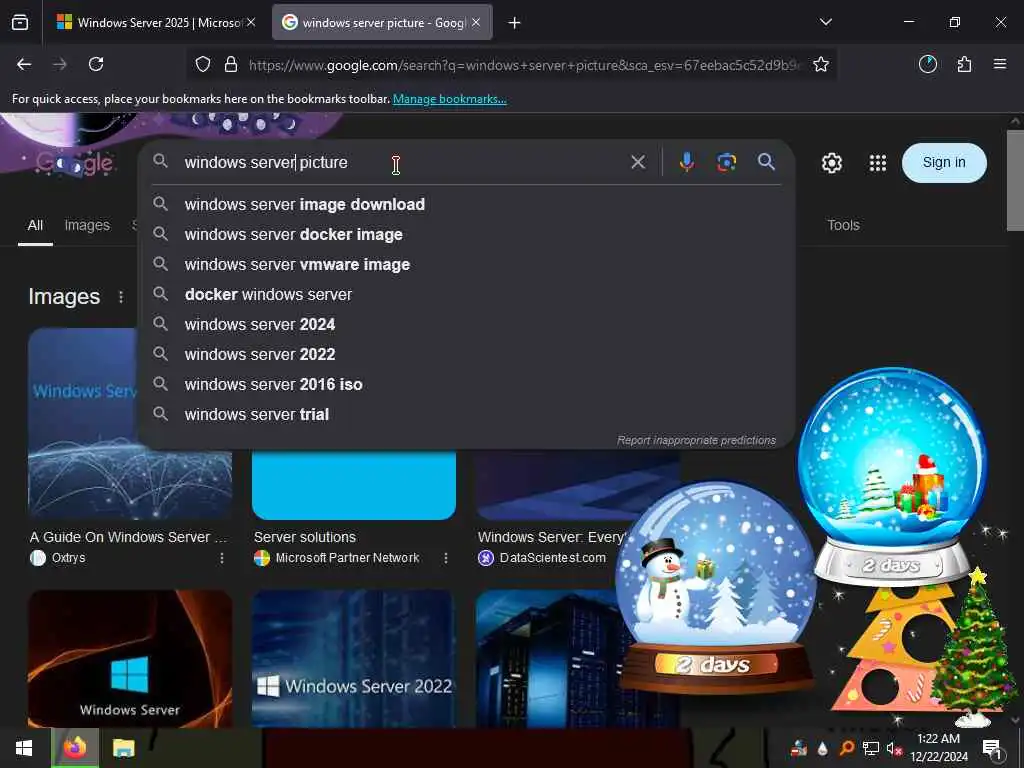Open the notification center icon
This screenshot has width=1024, height=768.
991,748
